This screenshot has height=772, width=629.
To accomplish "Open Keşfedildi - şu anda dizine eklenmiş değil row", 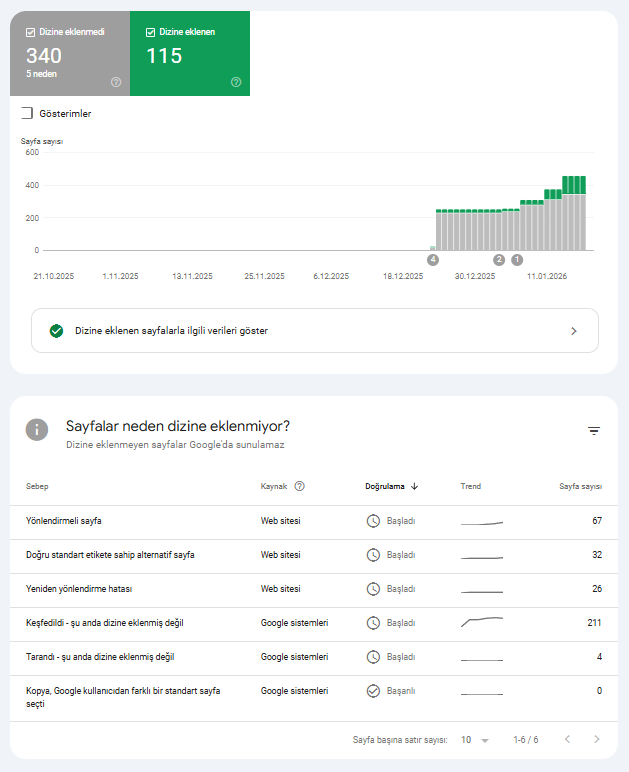I will tap(314, 623).
